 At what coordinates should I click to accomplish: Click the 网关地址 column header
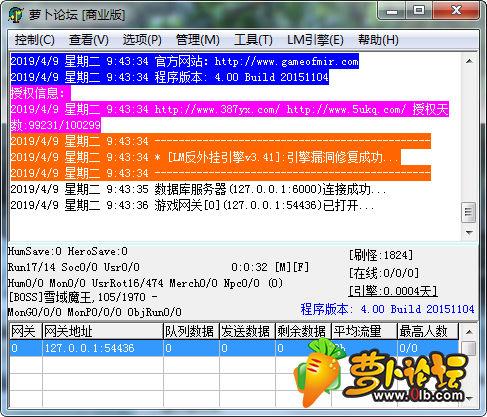pyautogui.click(x=103, y=331)
